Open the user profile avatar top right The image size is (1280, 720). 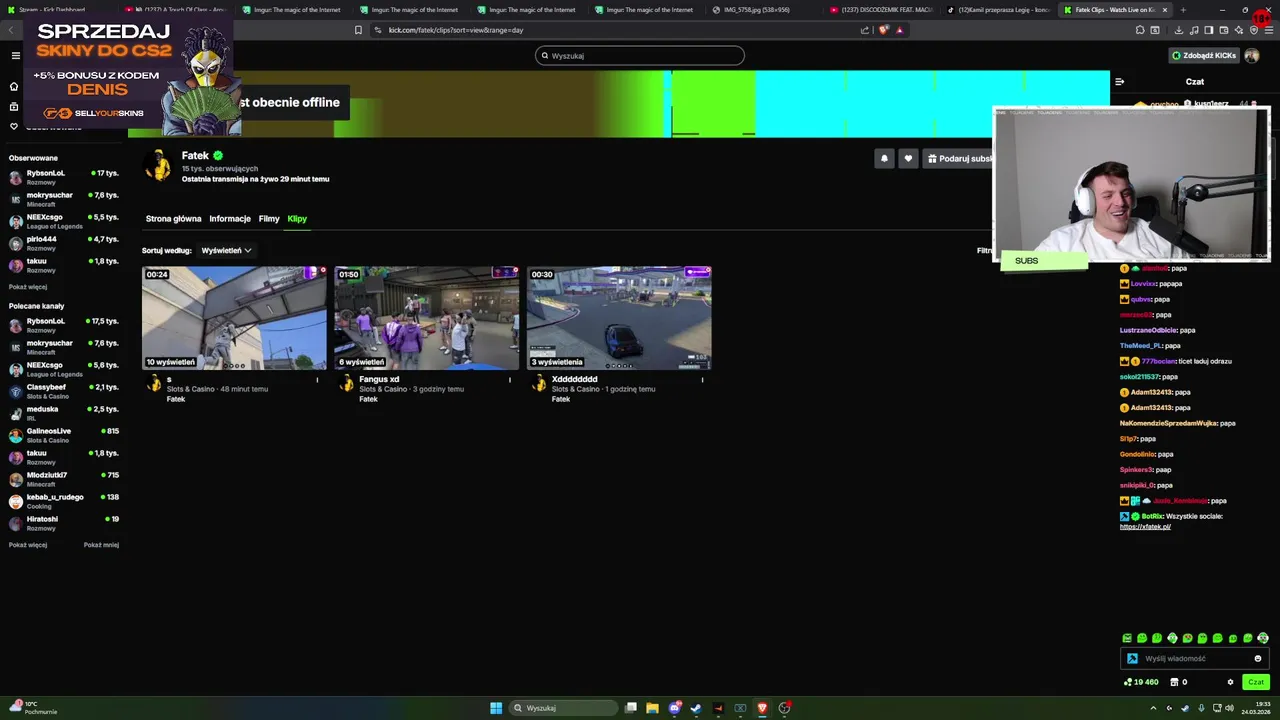pos(1252,55)
